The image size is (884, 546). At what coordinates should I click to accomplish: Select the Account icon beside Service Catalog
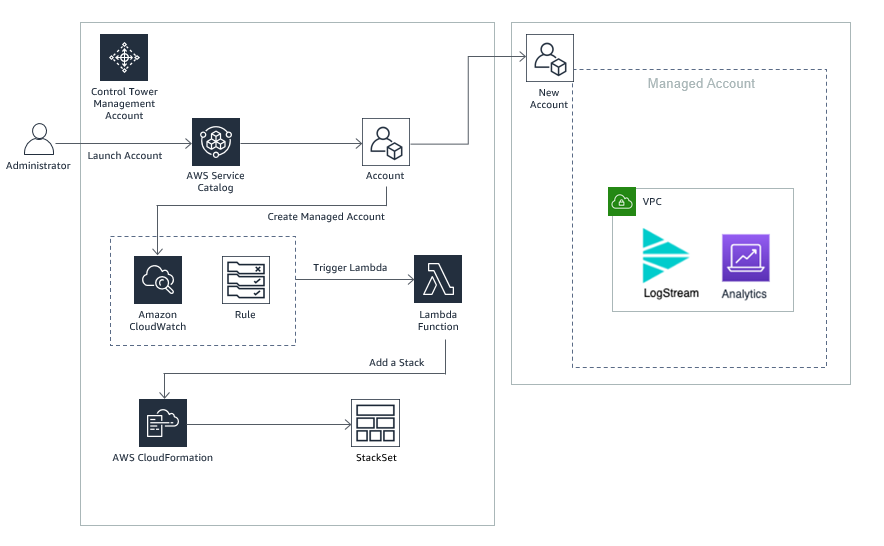(386, 142)
